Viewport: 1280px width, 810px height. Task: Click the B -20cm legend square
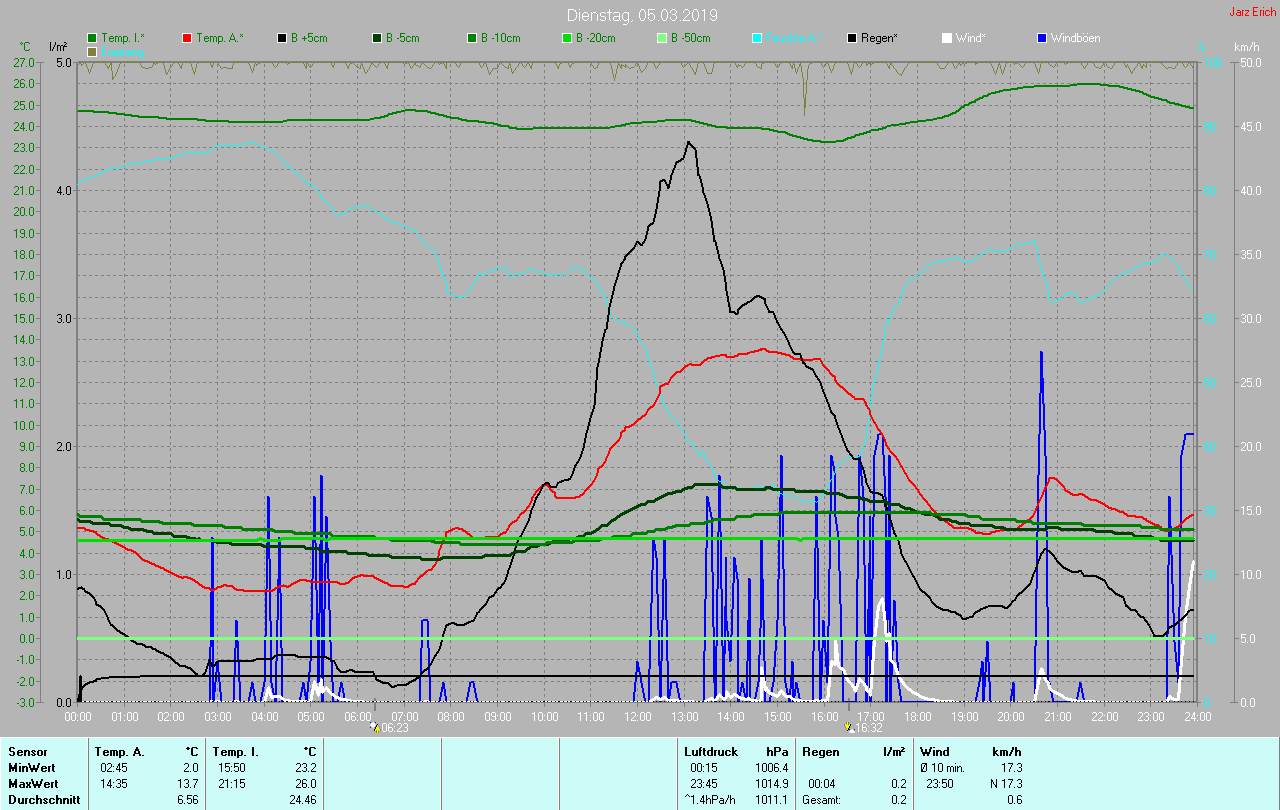[x=567, y=38]
